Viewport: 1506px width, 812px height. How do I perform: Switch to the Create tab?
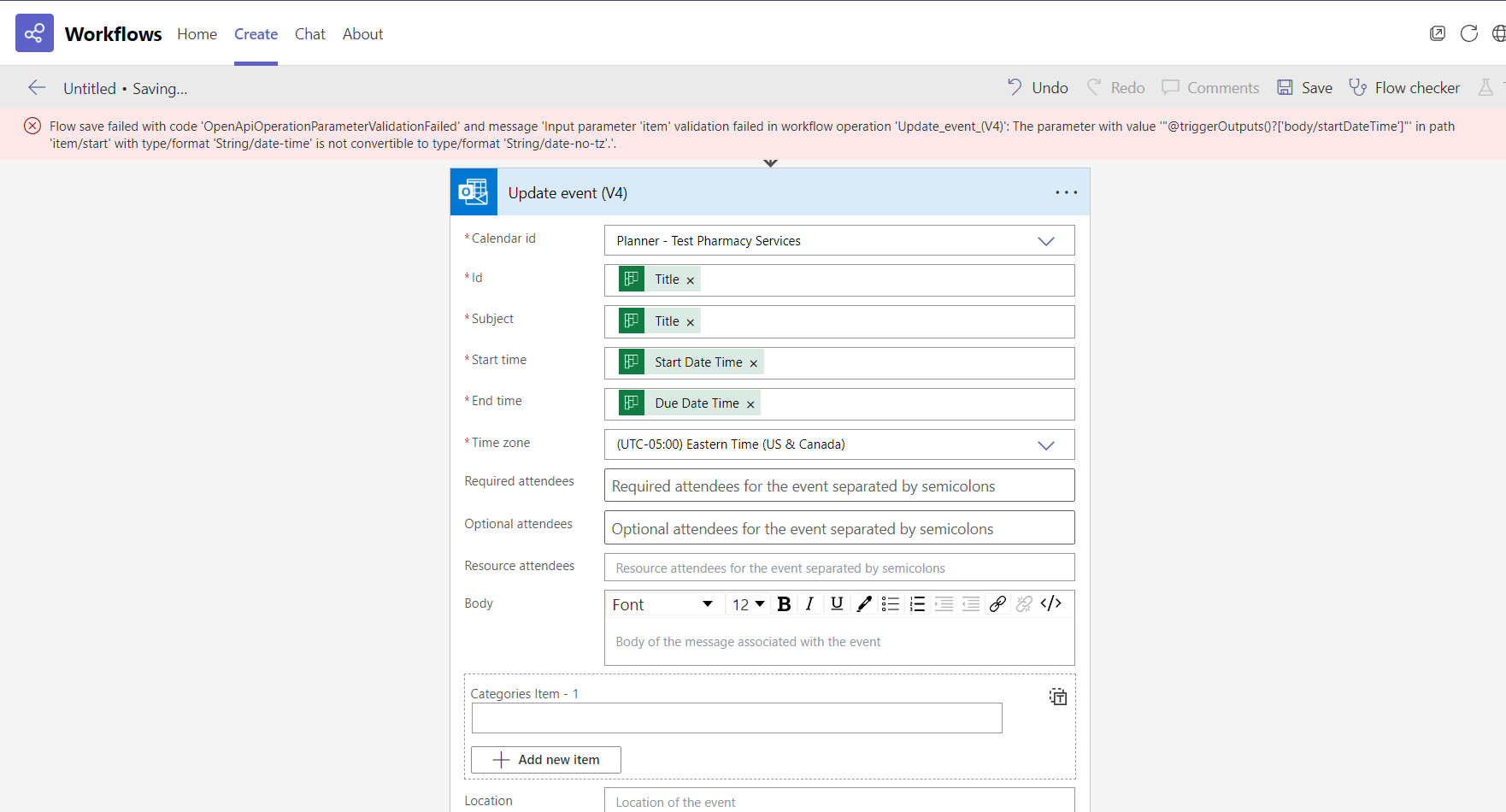[256, 34]
